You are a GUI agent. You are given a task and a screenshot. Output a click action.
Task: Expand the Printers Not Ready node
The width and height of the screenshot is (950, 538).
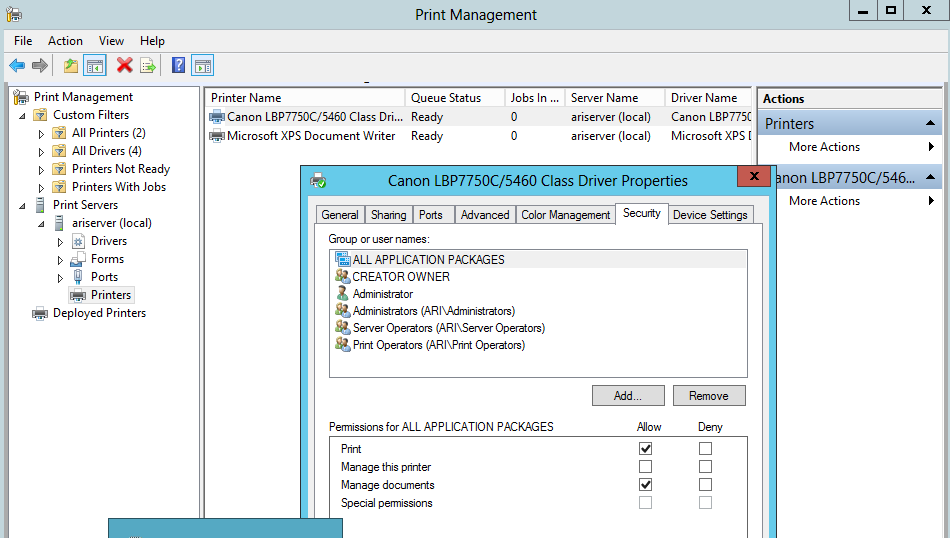[x=41, y=170]
